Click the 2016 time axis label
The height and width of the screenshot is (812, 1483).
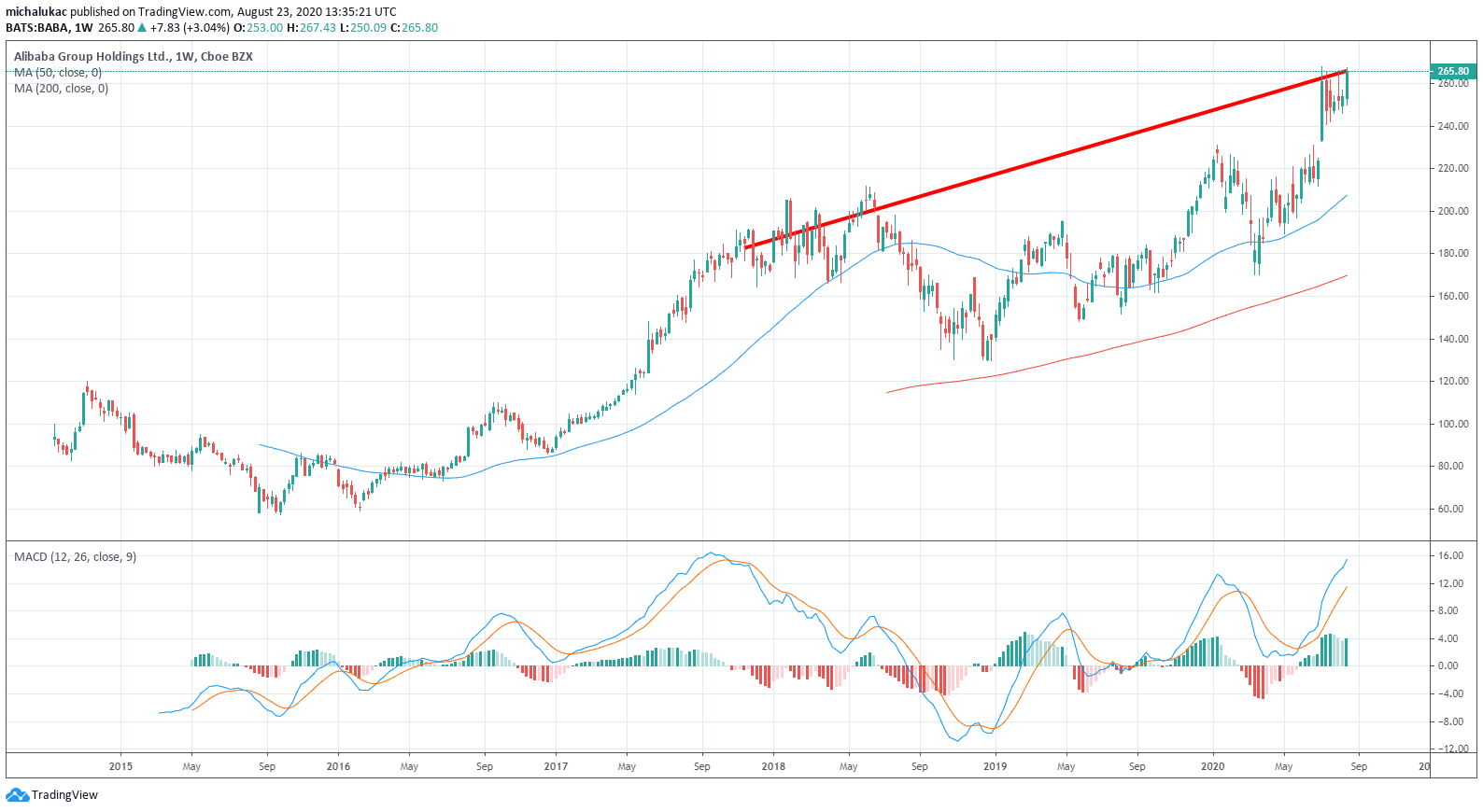[338, 766]
